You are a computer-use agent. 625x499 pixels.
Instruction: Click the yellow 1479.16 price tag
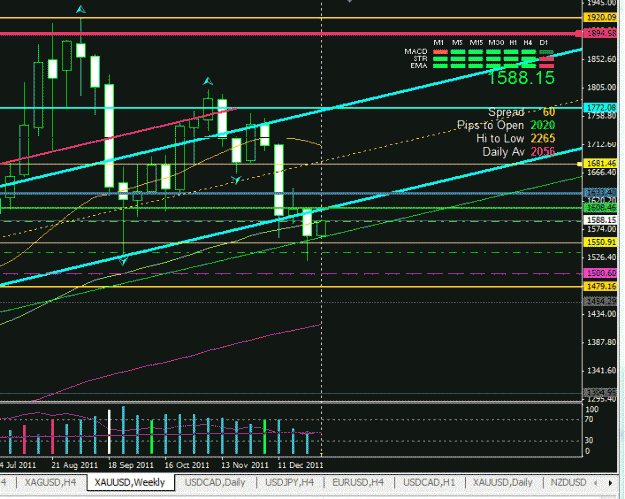600,286
